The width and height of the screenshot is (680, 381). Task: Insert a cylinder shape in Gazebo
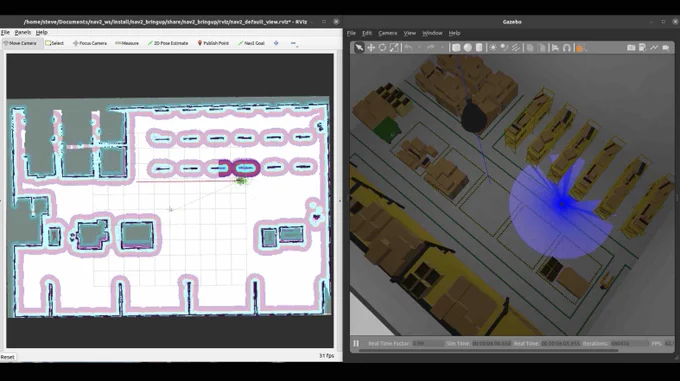(479, 48)
